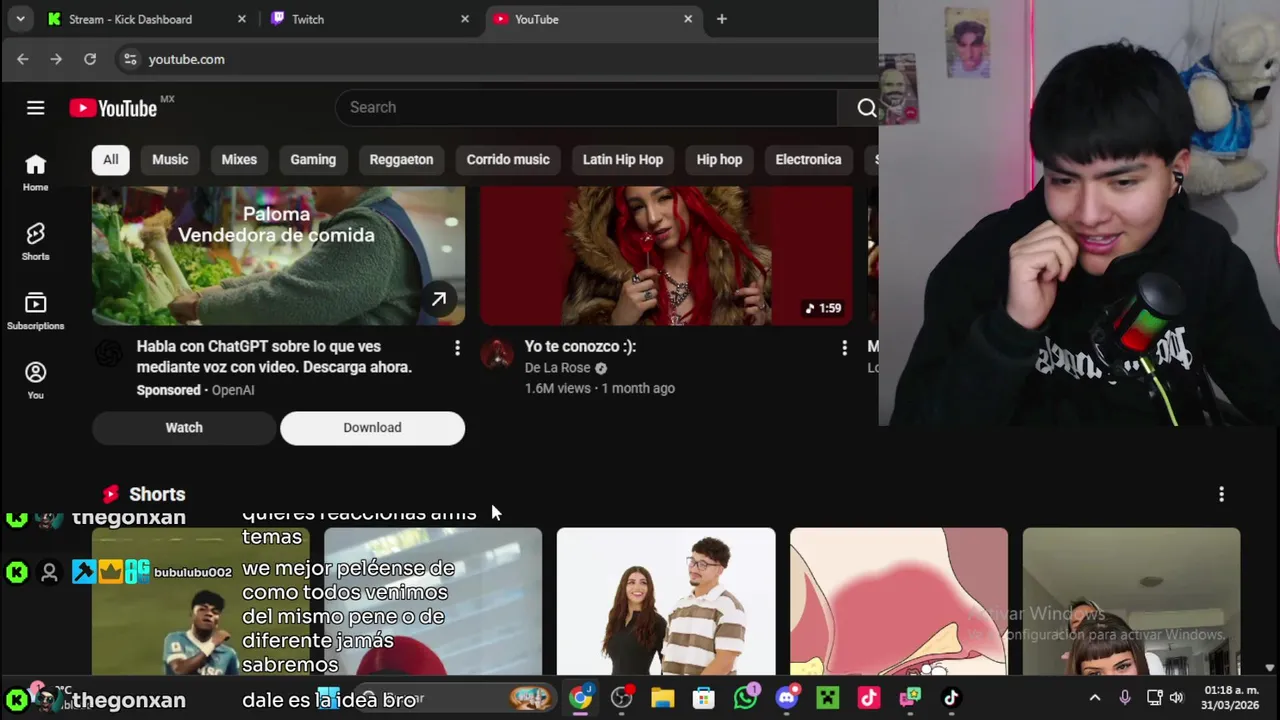Screen dimensions: 1280x720
Task: Open a new browser tab
Action: [x=722, y=19]
